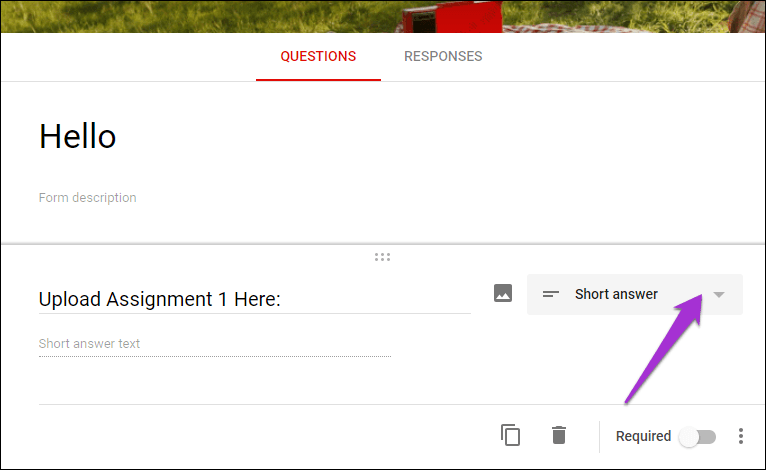Open the Responses tab
This screenshot has width=766, height=470.
(x=443, y=57)
